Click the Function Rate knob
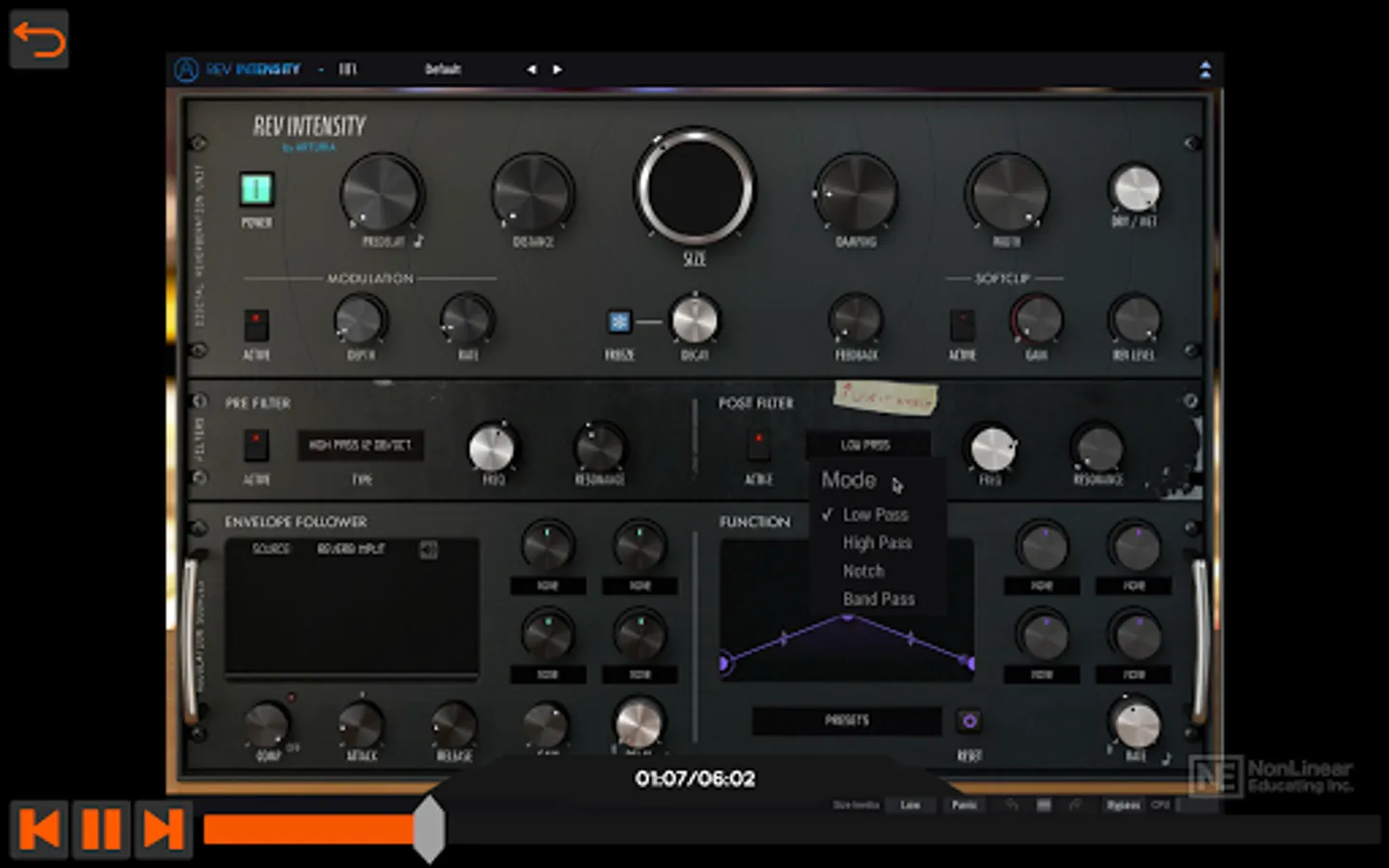1389x868 pixels. tap(1136, 724)
